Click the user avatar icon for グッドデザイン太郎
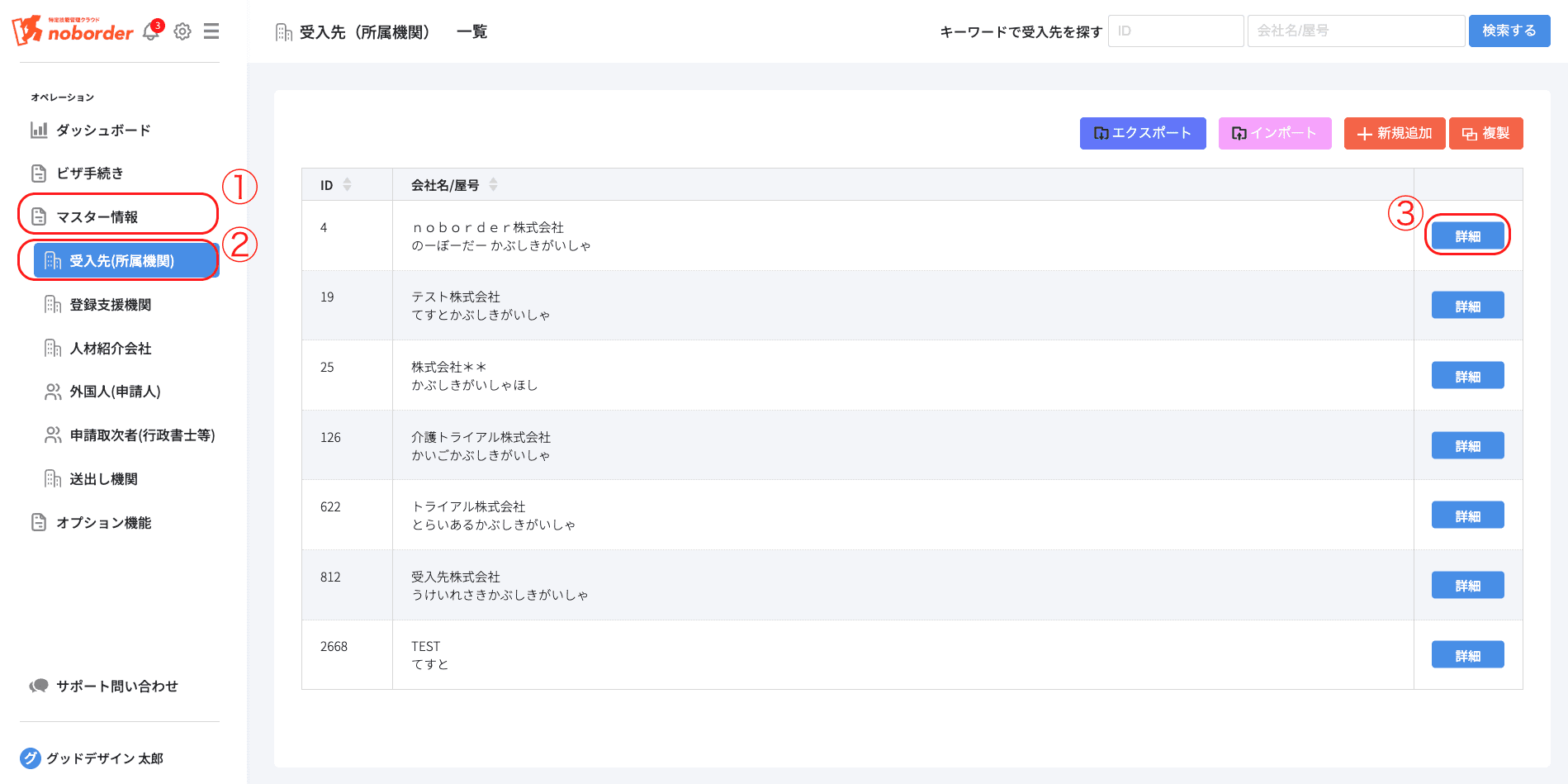 [x=31, y=758]
